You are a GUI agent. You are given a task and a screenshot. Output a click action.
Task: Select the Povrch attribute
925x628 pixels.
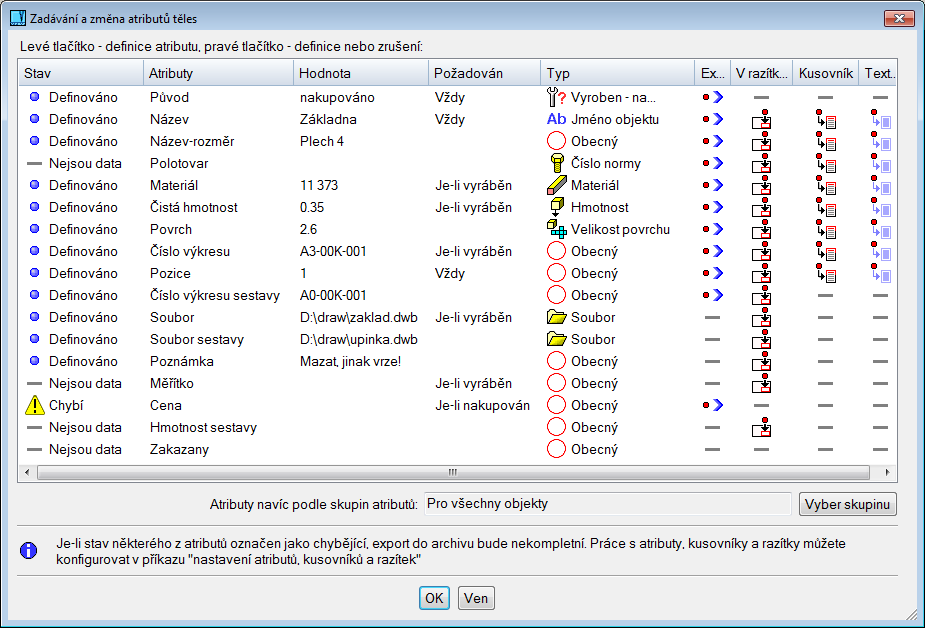click(x=170, y=229)
